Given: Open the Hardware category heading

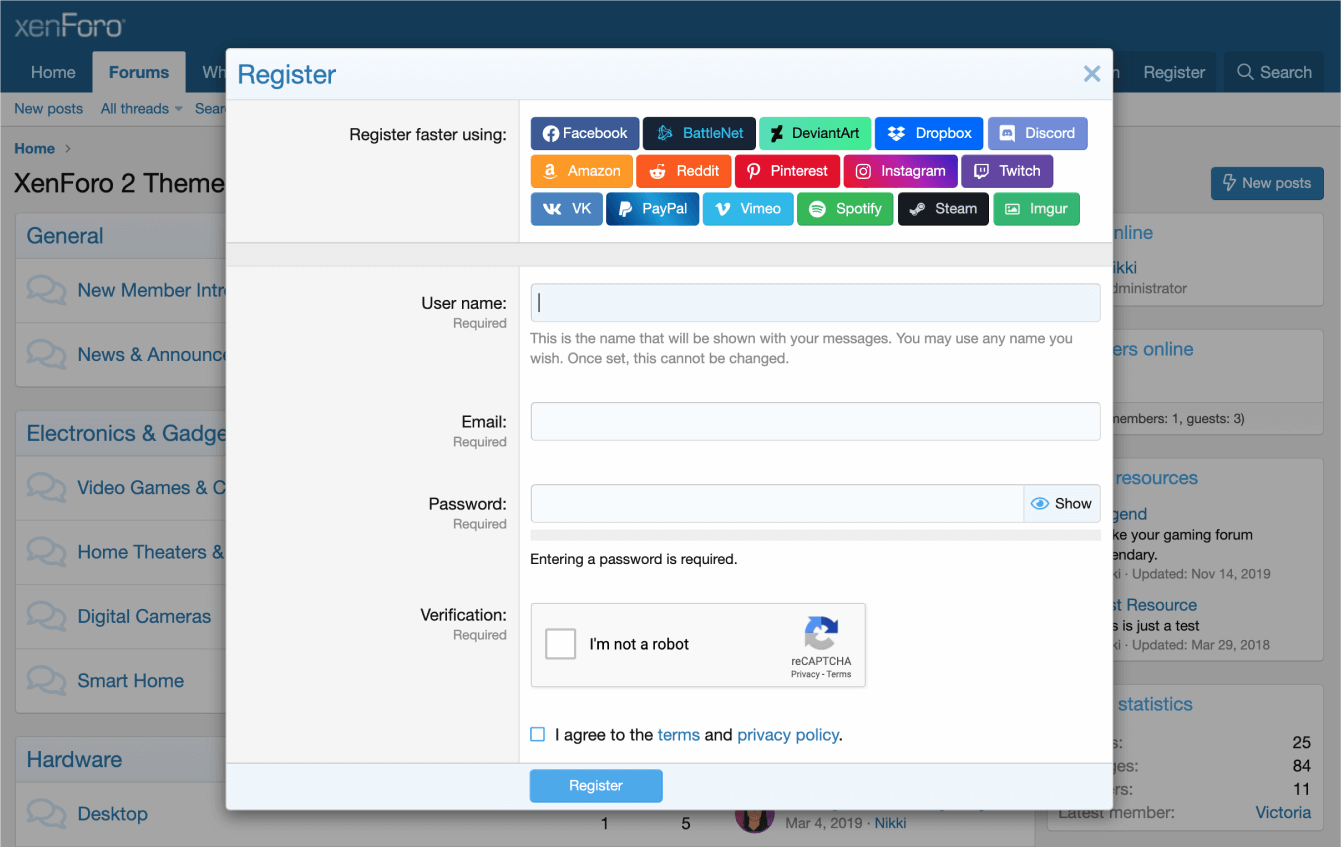Looking at the screenshot, I should (x=74, y=760).
